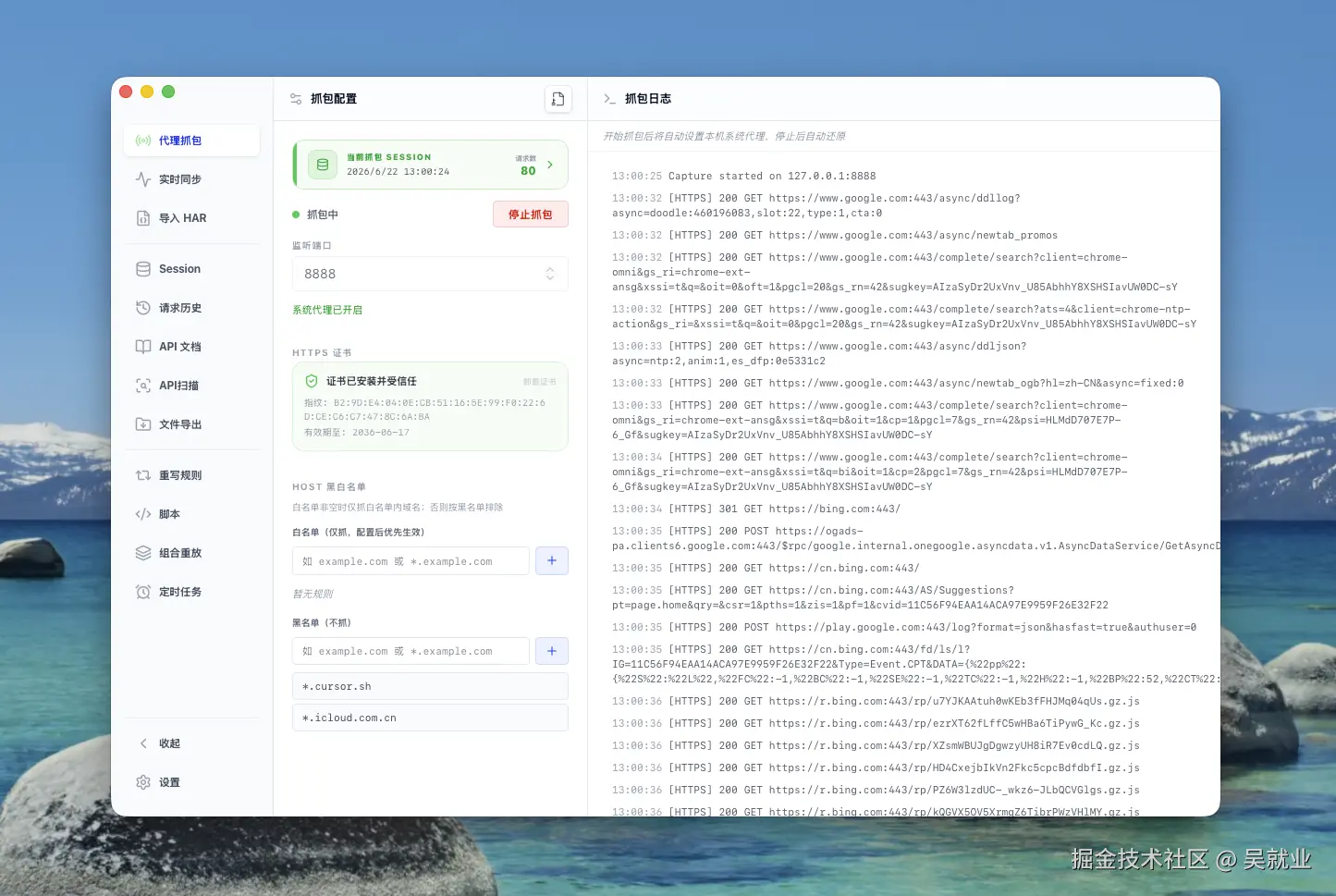The image size is (1336, 896).
Task: Go to 重写规则 rewrite rules
Action: [191, 475]
